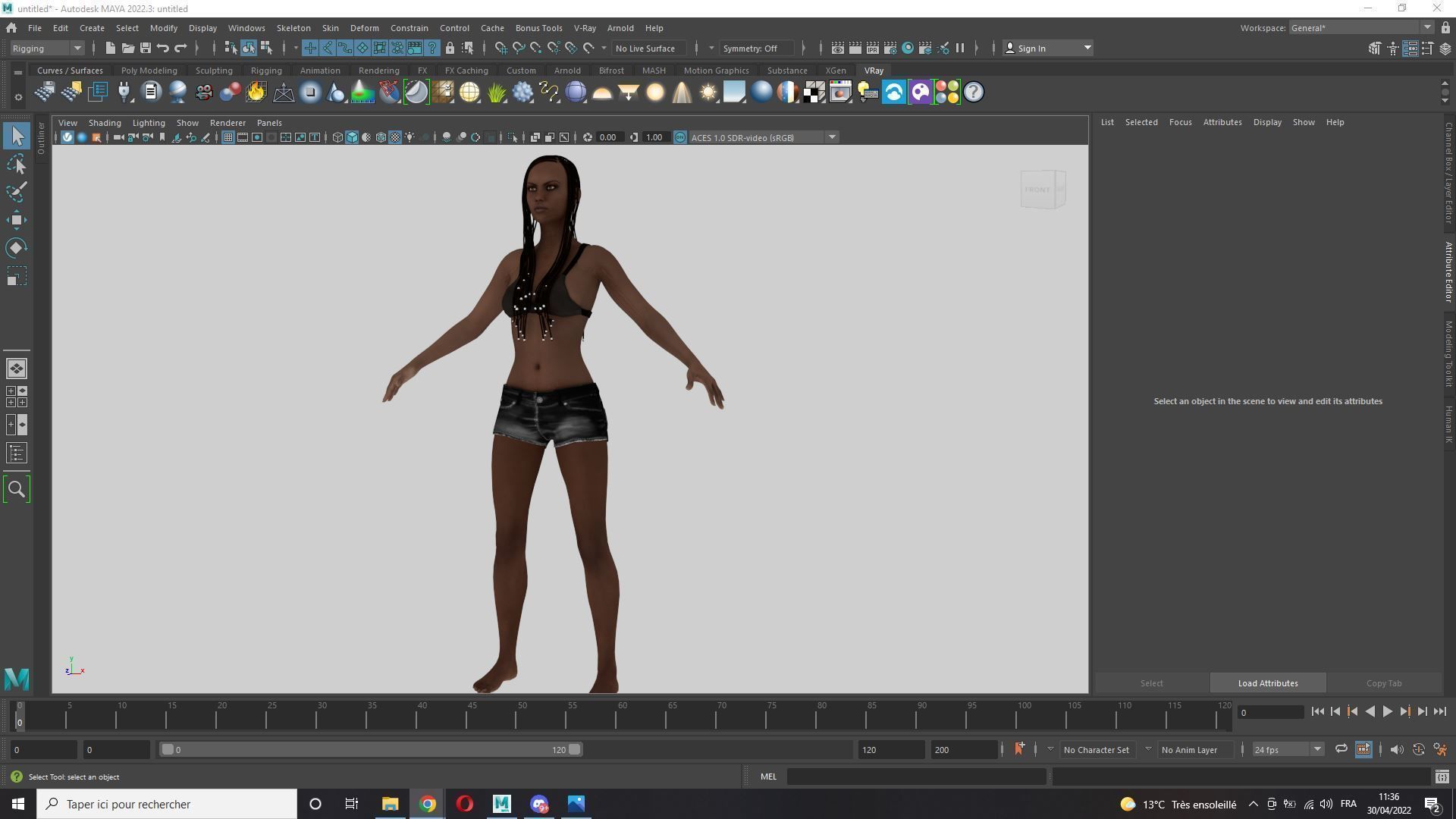This screenshot has height=819, width=1456.
Task: Select the Rotate tool in toolbox
Action: coord(16,248)
